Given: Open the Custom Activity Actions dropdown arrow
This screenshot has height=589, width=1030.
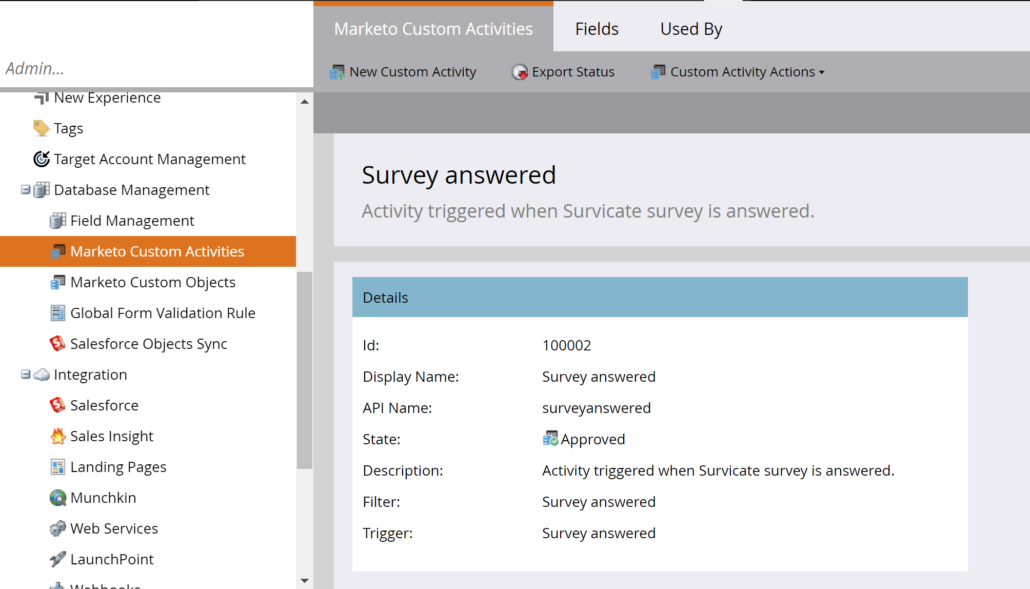Looking at the screenshot, I should [822, 73].
